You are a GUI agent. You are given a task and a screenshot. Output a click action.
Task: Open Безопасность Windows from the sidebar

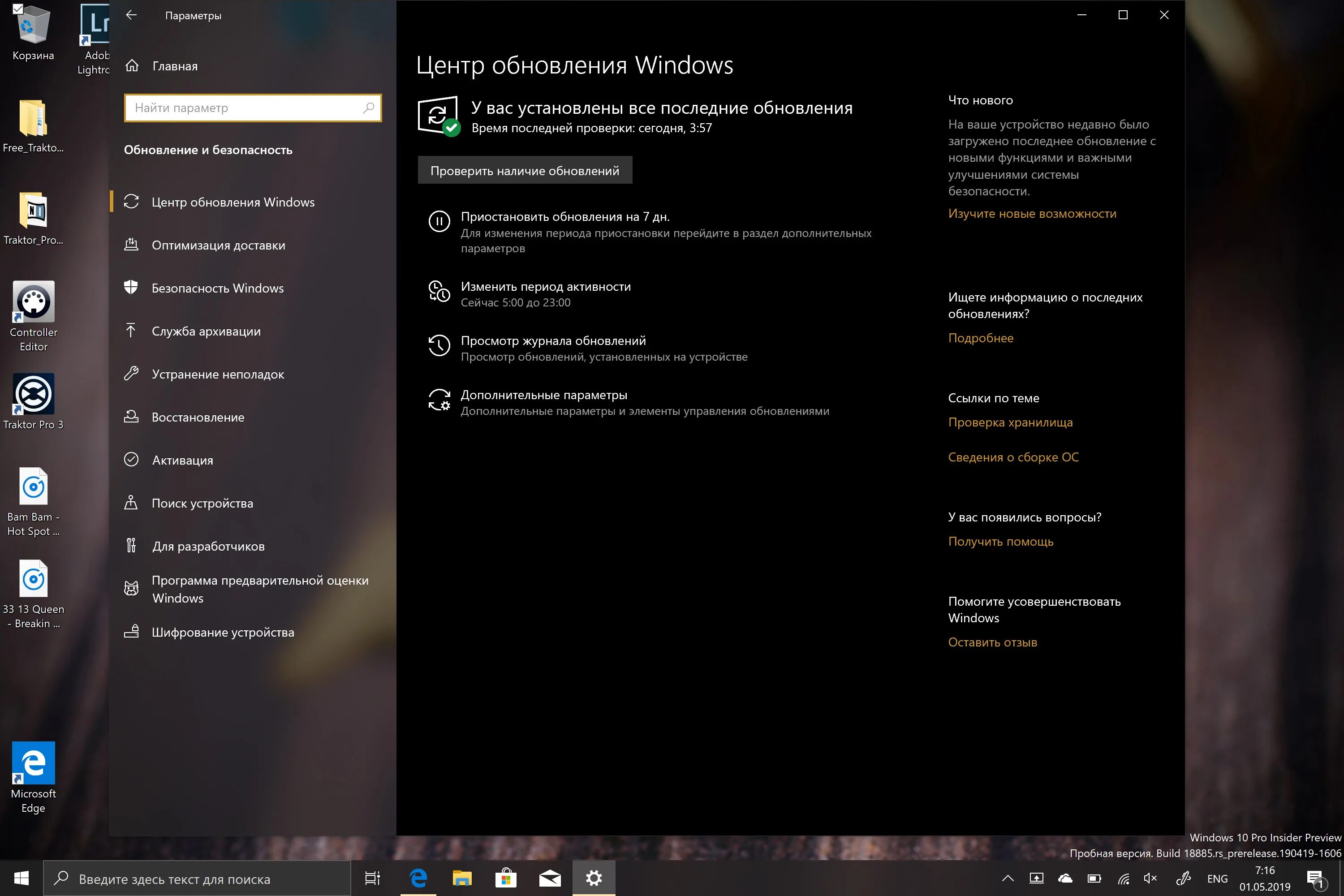pos(218,288)
